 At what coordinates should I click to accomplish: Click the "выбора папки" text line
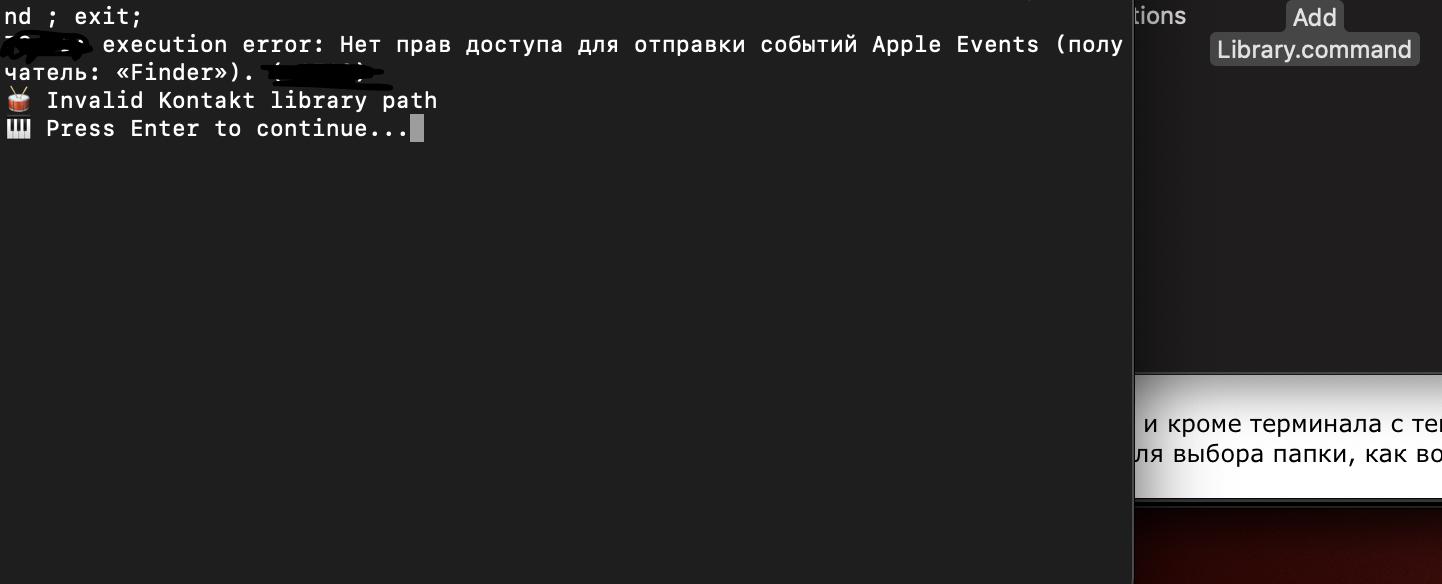click(x=1290, y=453)
